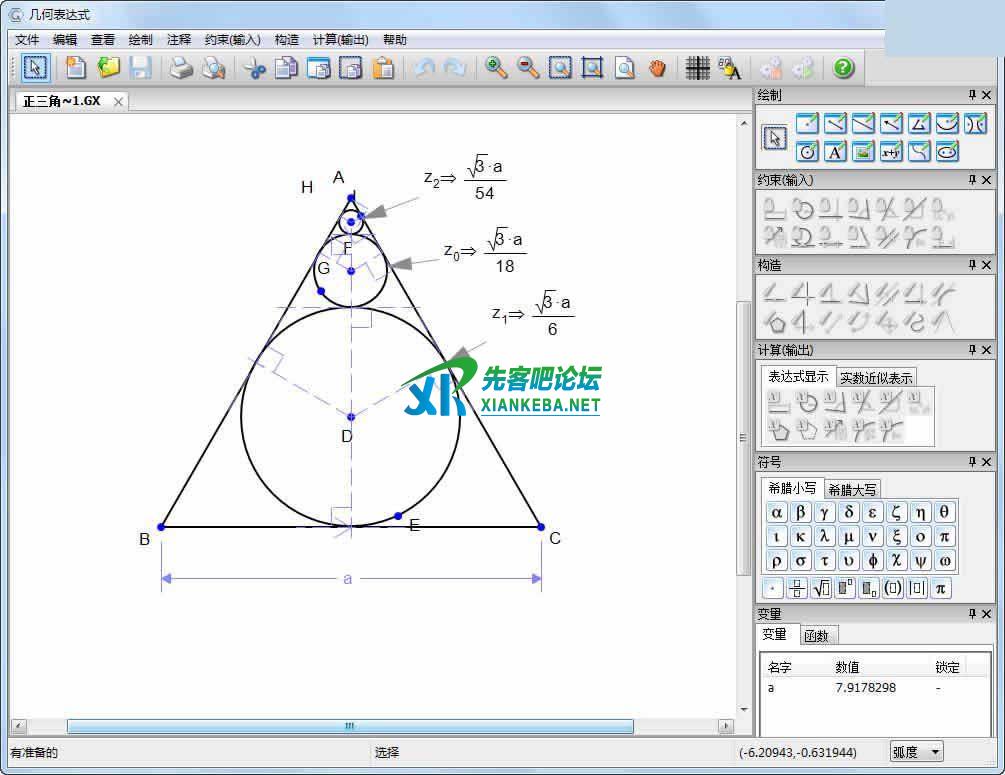This screenshot has width=1005, height=775.
Task: Click the Print toolbar icon
Action: (x=180, y=68)
